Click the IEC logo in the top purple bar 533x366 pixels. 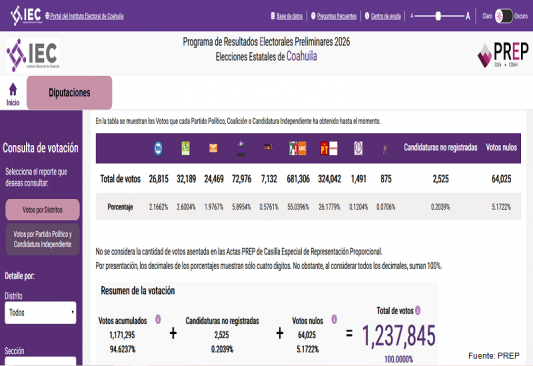(26, 16)
